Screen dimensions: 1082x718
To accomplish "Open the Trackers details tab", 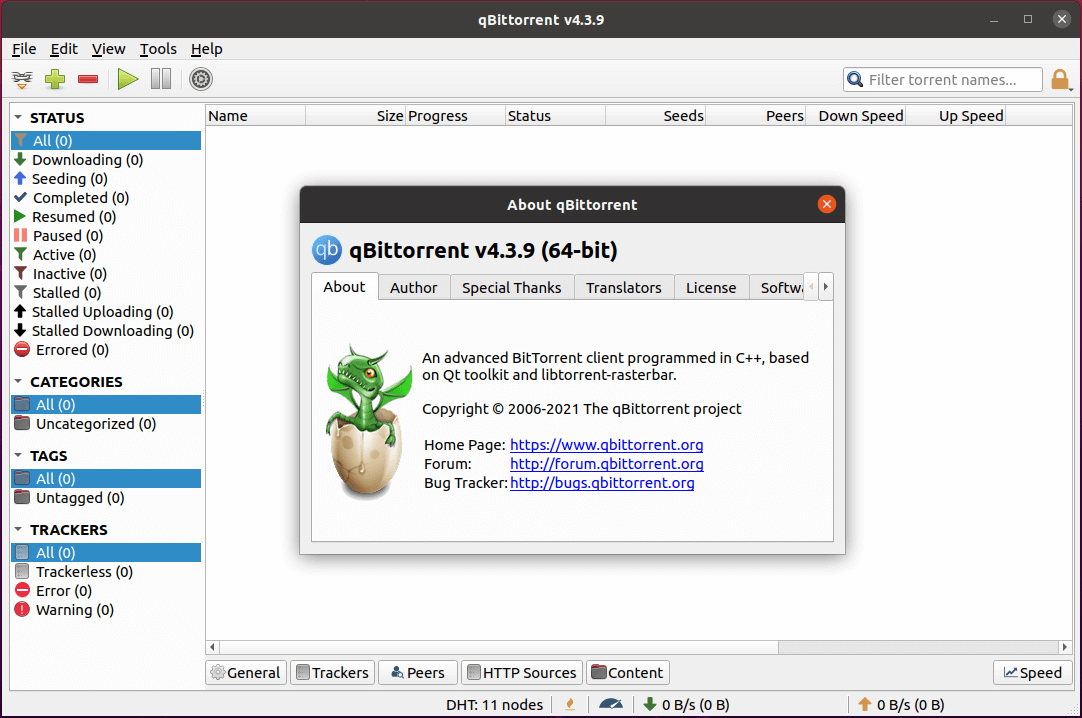I will (333, 672).
